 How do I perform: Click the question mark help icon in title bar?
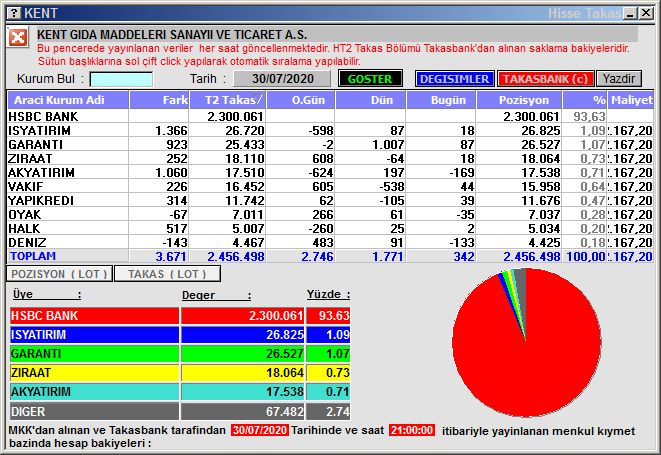[14, 13]
